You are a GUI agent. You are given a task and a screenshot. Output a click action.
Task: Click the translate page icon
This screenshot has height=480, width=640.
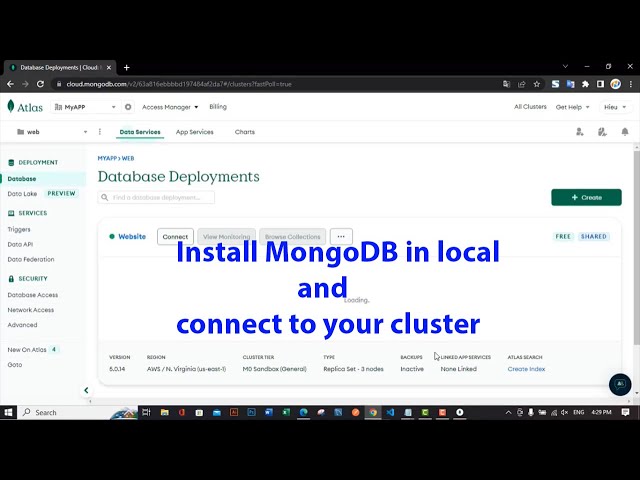(507, 84)
